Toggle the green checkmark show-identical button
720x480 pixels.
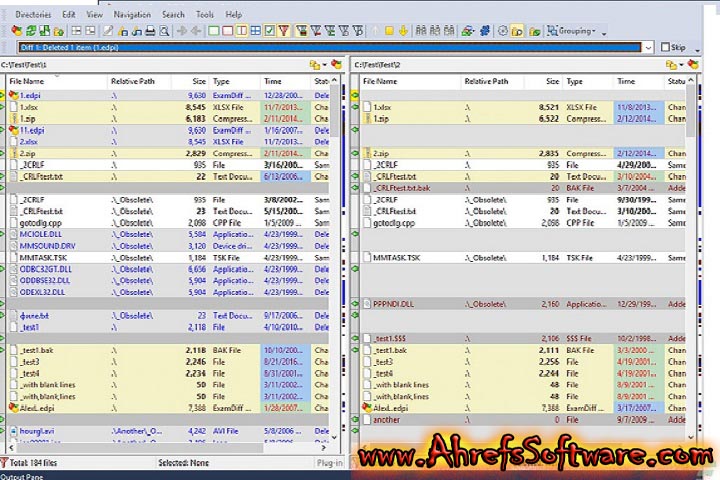[x=269, y=31]
